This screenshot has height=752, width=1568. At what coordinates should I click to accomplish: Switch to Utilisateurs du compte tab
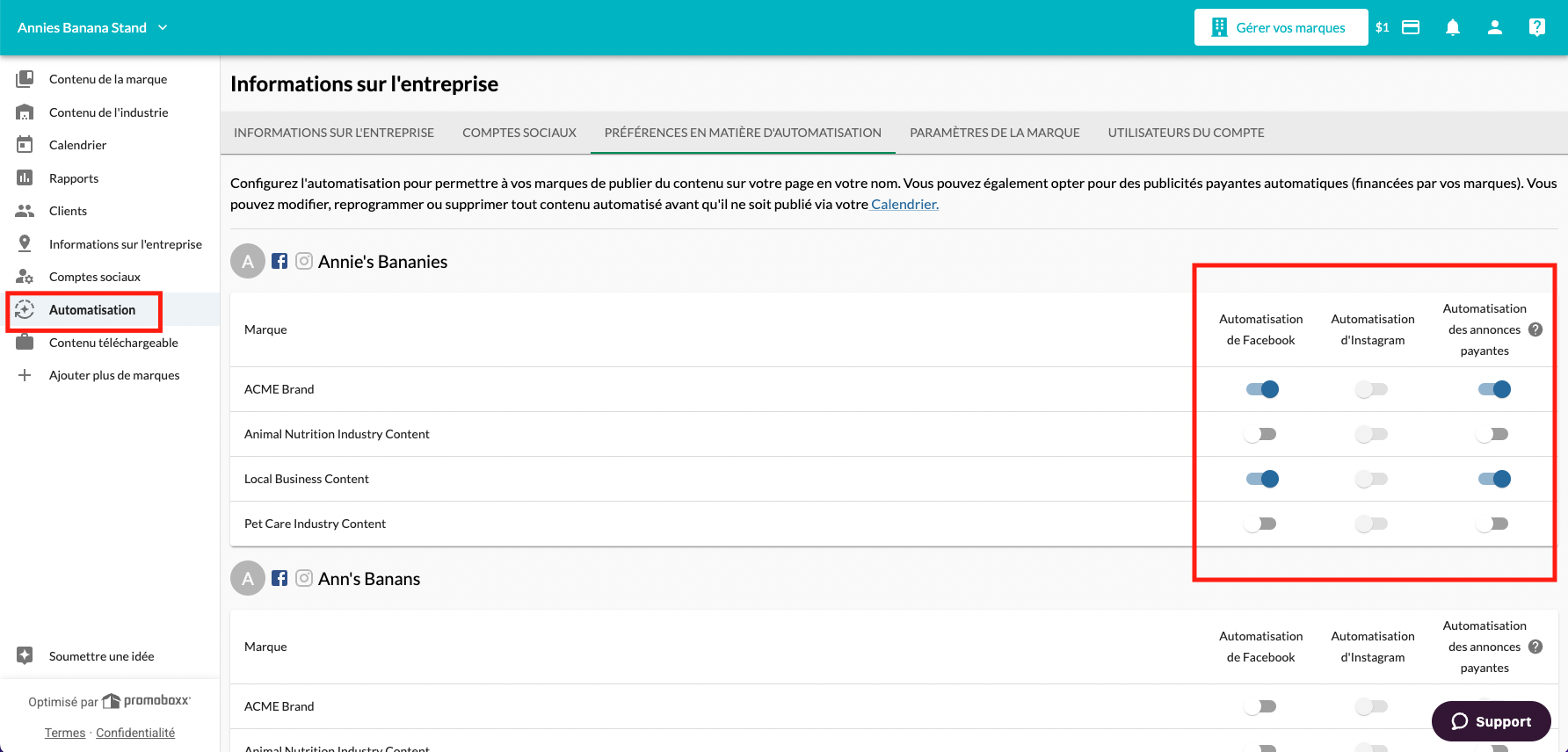tap(1186, 133)
